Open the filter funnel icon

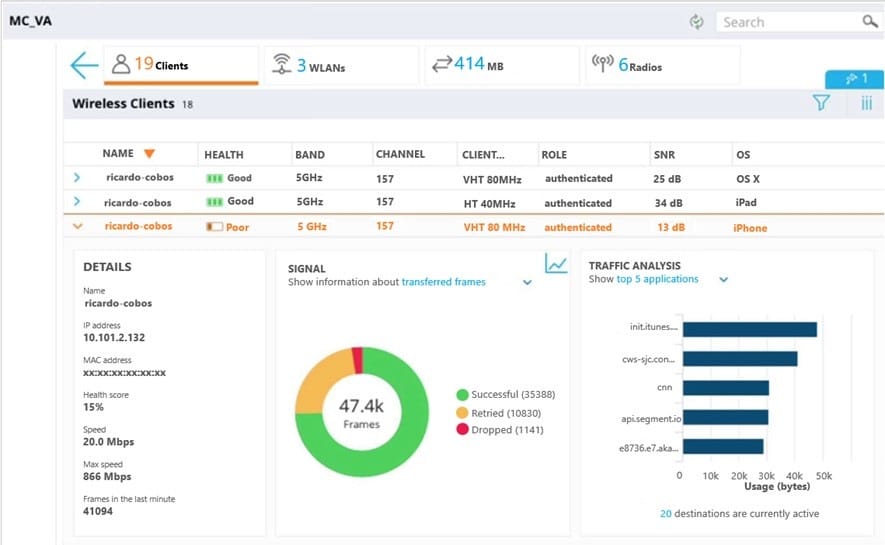[x=821, y=103]
